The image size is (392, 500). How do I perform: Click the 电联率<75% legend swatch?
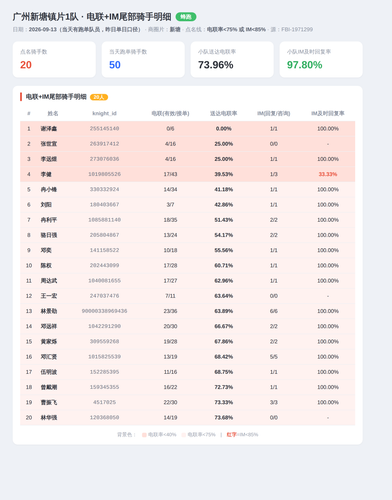coord(184,435)
